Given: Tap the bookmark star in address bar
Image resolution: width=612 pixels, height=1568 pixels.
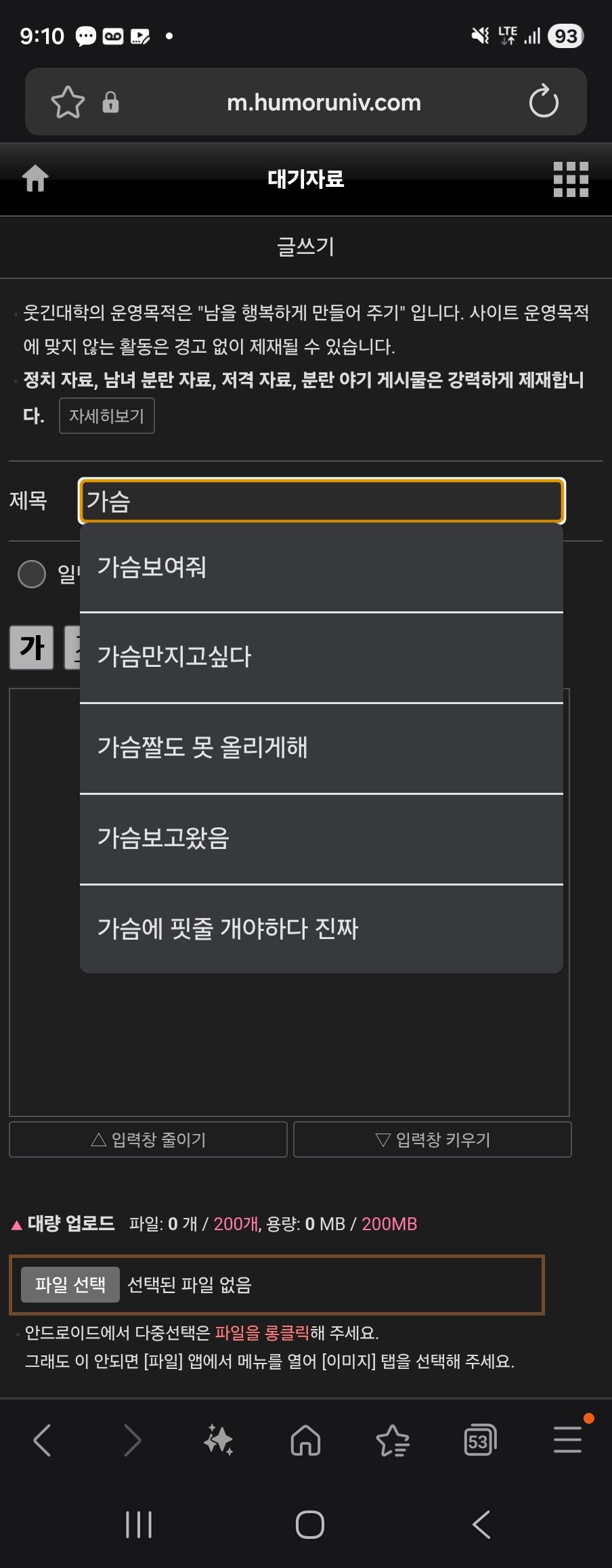Looking at the screenshot, I should pyautogui.click(x=68, y=102).
